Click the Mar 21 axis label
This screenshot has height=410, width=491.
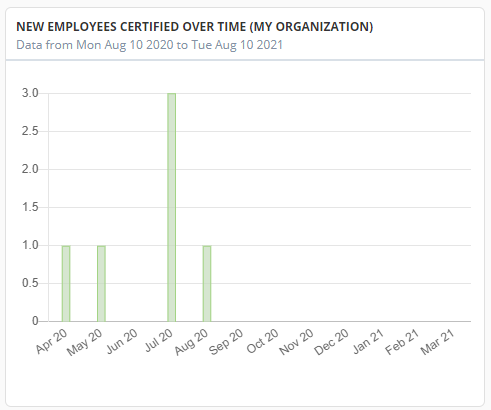pyautogui.click(x=438, y=341)
